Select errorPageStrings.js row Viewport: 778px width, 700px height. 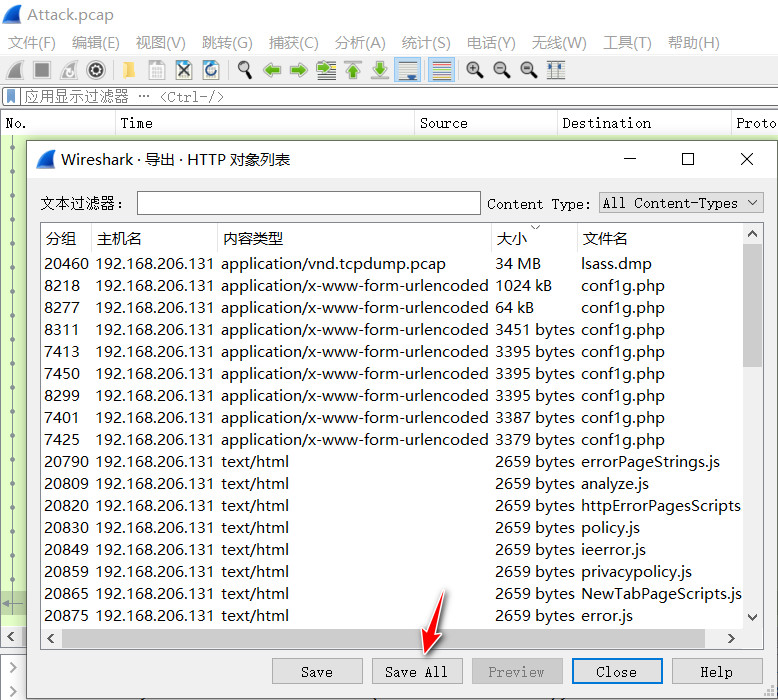pos(392,462)
